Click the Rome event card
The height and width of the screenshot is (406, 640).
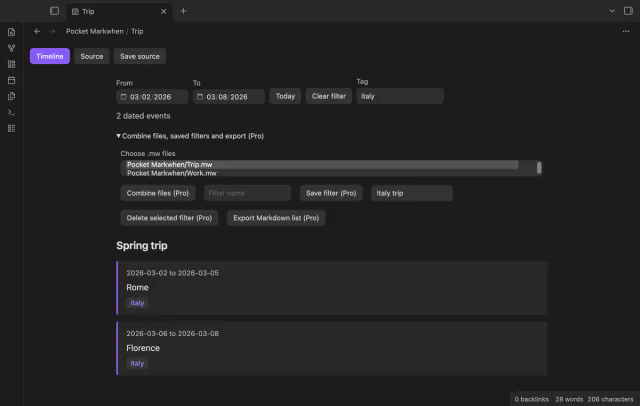(332, 288)
